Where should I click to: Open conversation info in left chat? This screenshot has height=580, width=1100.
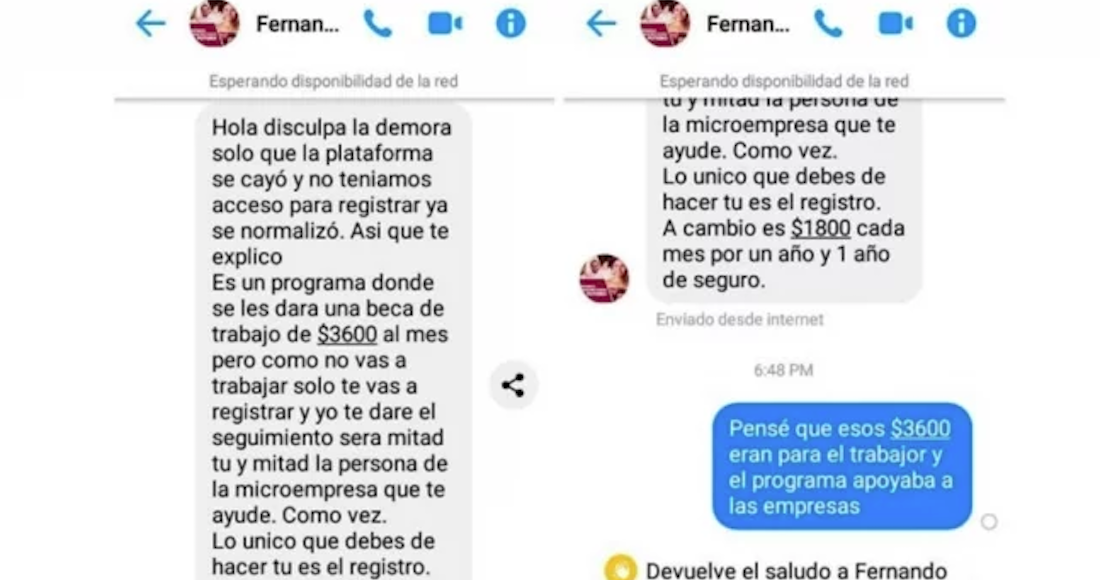click(x=511, y=24)
